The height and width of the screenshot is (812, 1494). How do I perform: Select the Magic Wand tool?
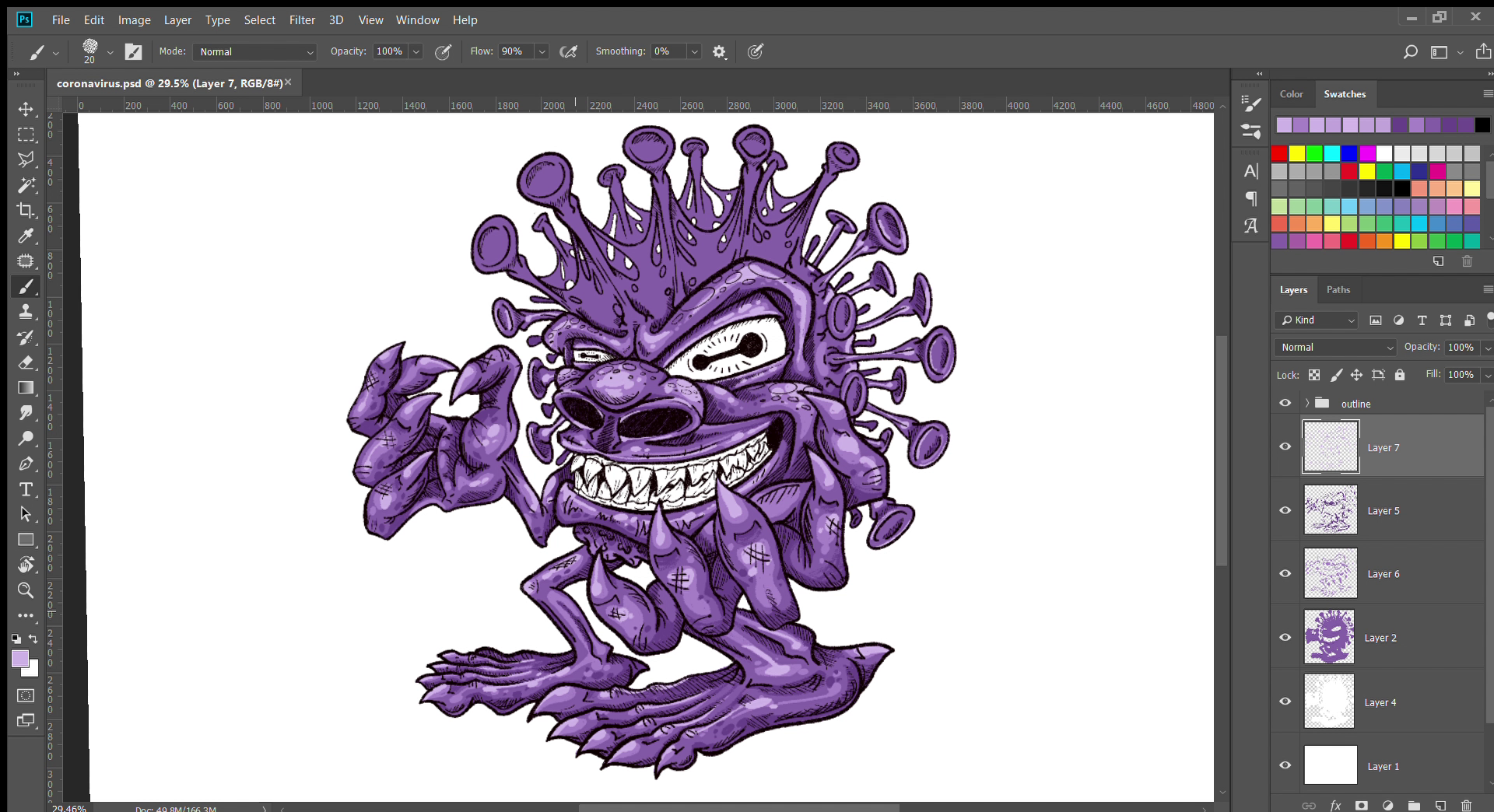[26, 185]
